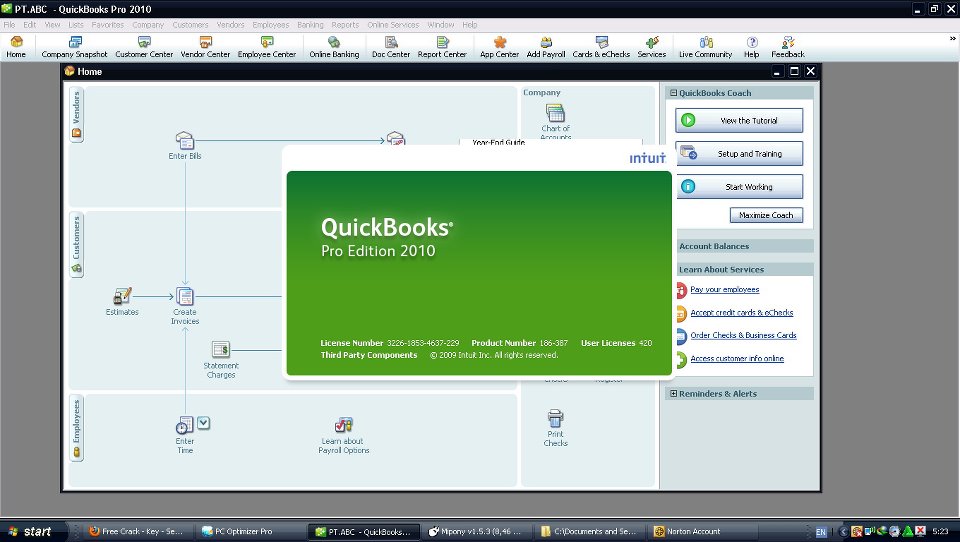This screenshot has height=542, width=960.
Task: Open Services in toolbar
Action: point(651,47)
